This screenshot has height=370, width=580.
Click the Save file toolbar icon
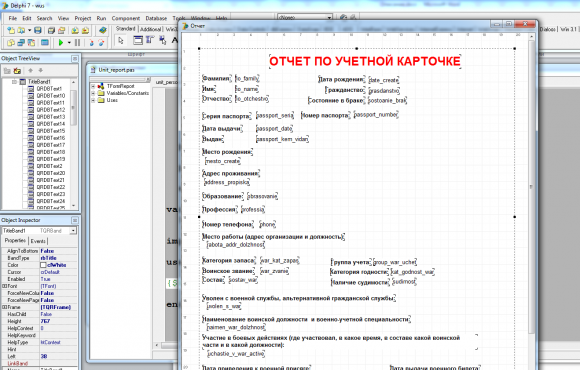point(38,30)
